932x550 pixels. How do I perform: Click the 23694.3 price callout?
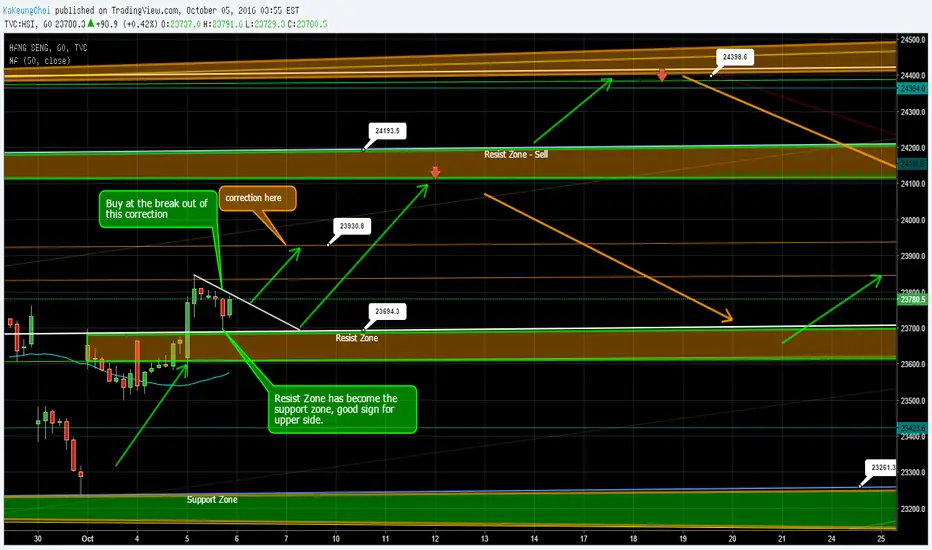click(x=388, y=311)
